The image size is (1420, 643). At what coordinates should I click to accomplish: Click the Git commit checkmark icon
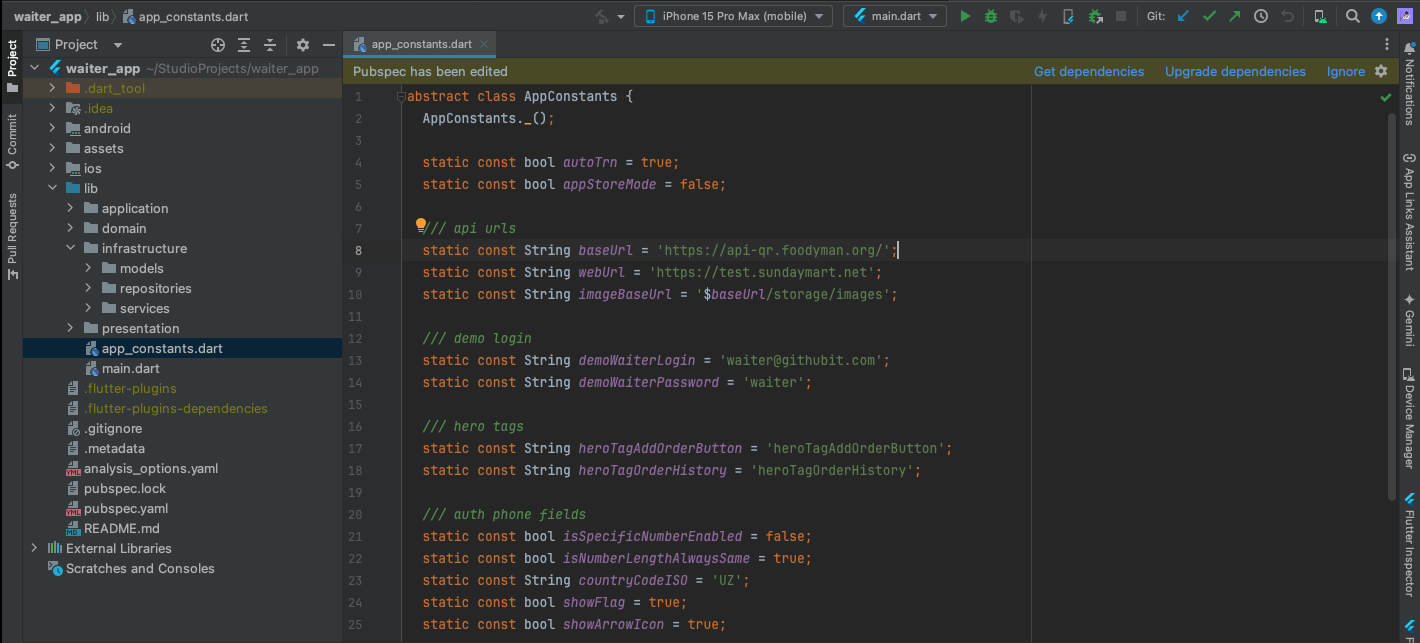(1209, 16)
